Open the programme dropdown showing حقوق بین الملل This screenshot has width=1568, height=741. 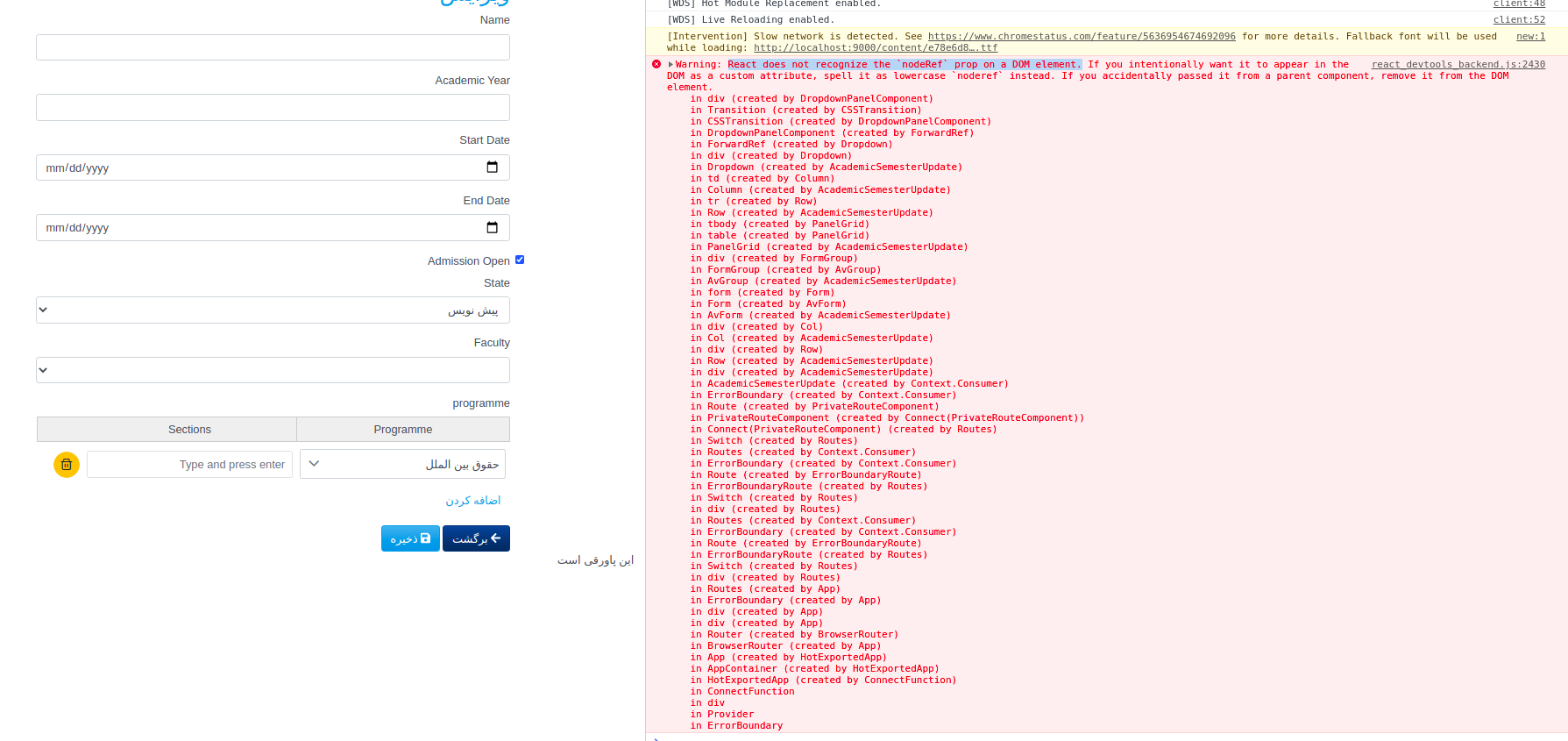(402, 464)
